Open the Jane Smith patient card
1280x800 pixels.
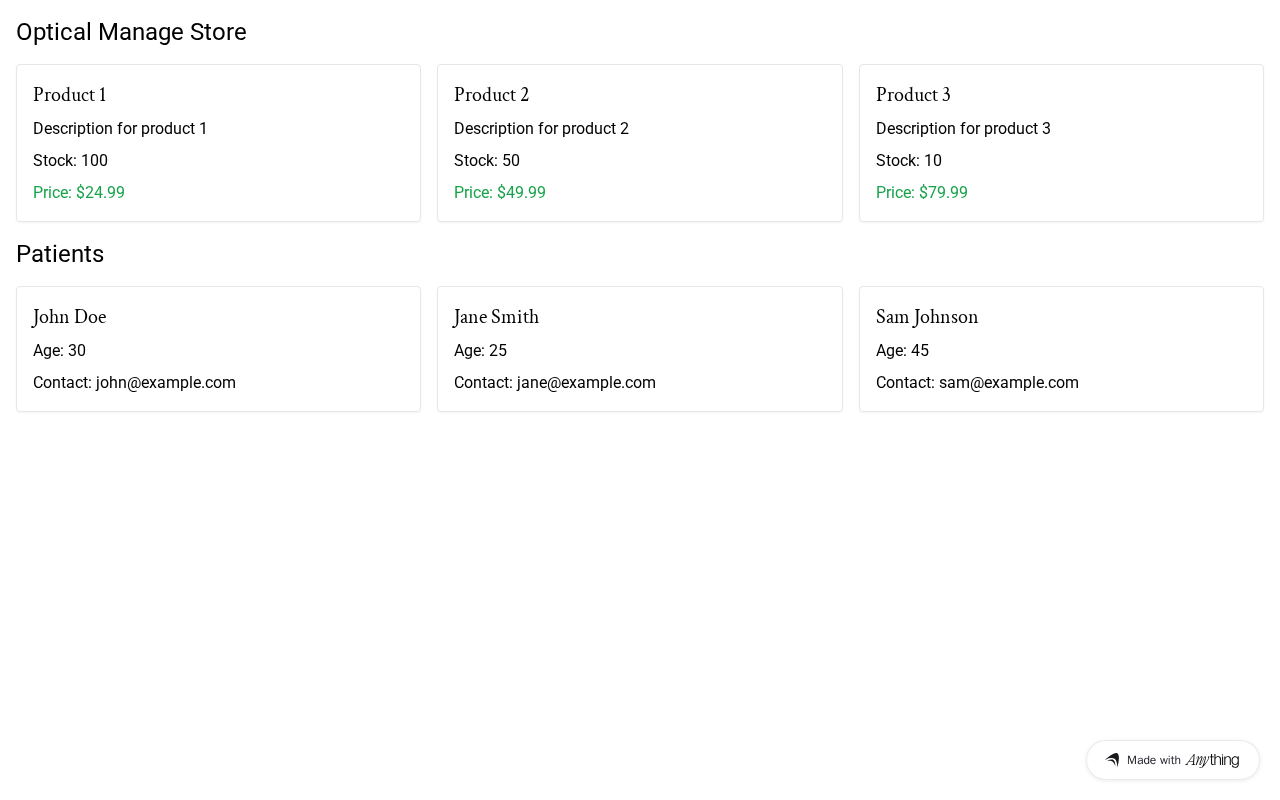[640, 349]
